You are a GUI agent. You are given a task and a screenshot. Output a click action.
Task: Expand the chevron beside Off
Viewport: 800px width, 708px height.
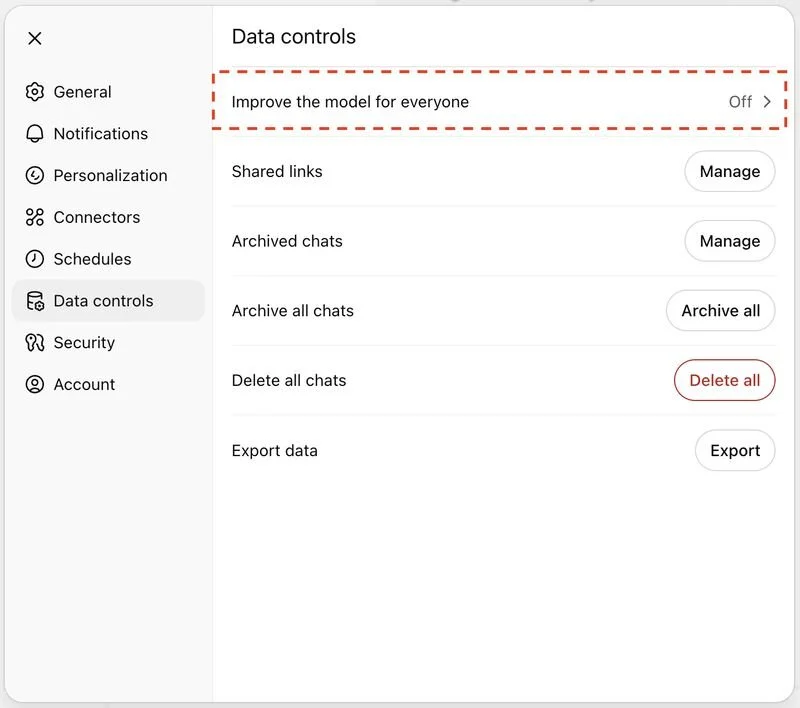coord(768,102)
